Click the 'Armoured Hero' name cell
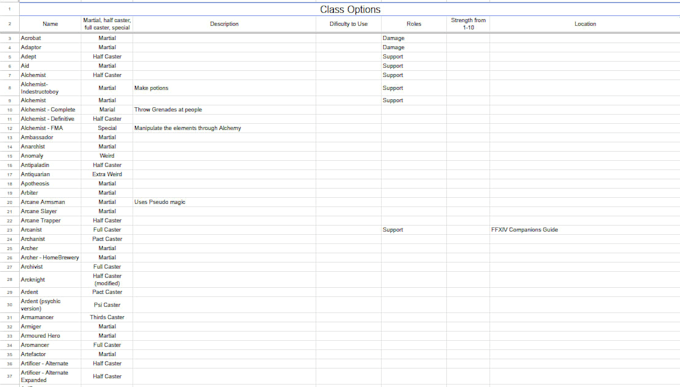This screenshot has height=387, width=680. (50, 336)
